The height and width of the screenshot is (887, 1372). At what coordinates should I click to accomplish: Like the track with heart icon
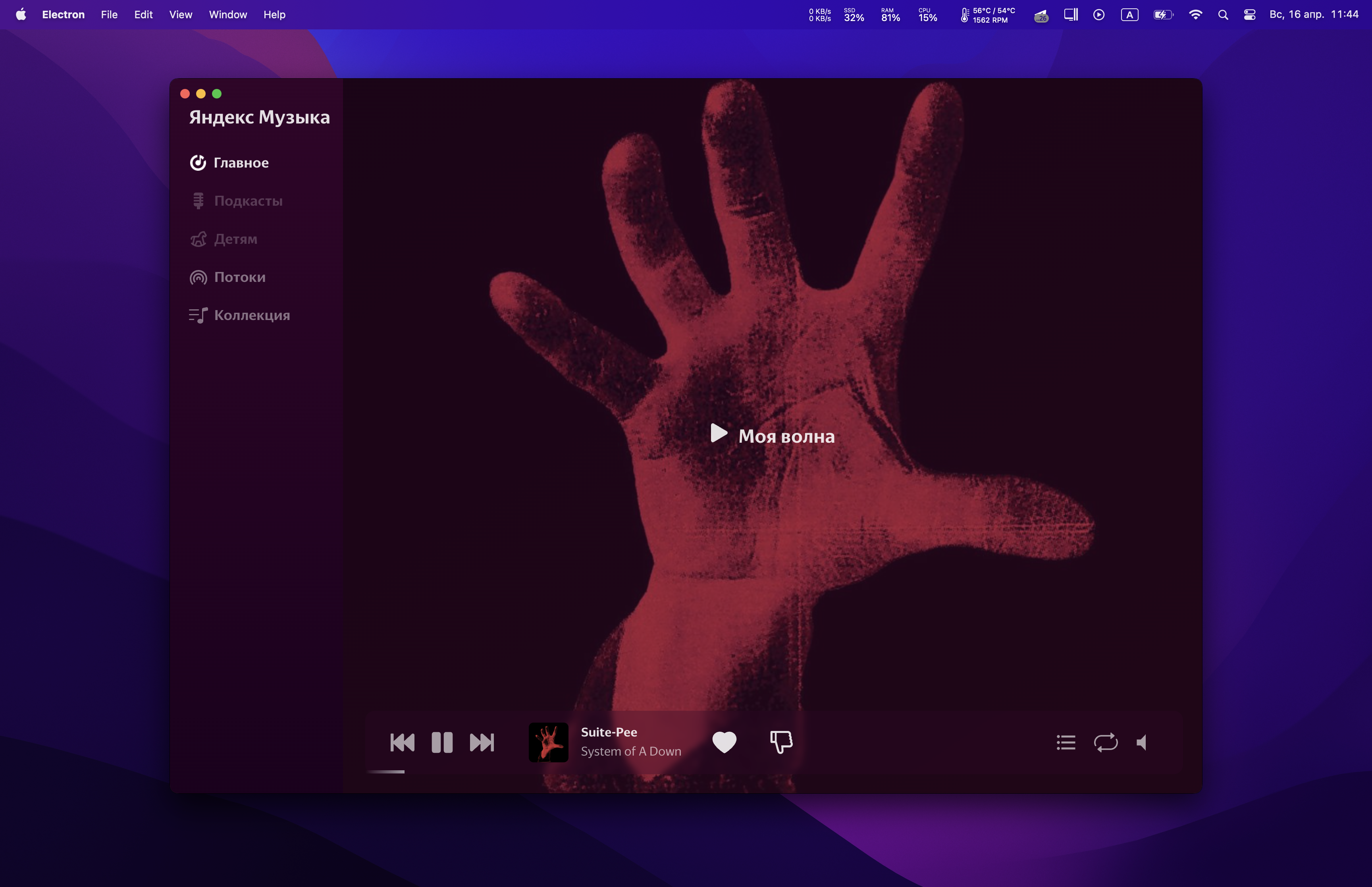point(724,742)
